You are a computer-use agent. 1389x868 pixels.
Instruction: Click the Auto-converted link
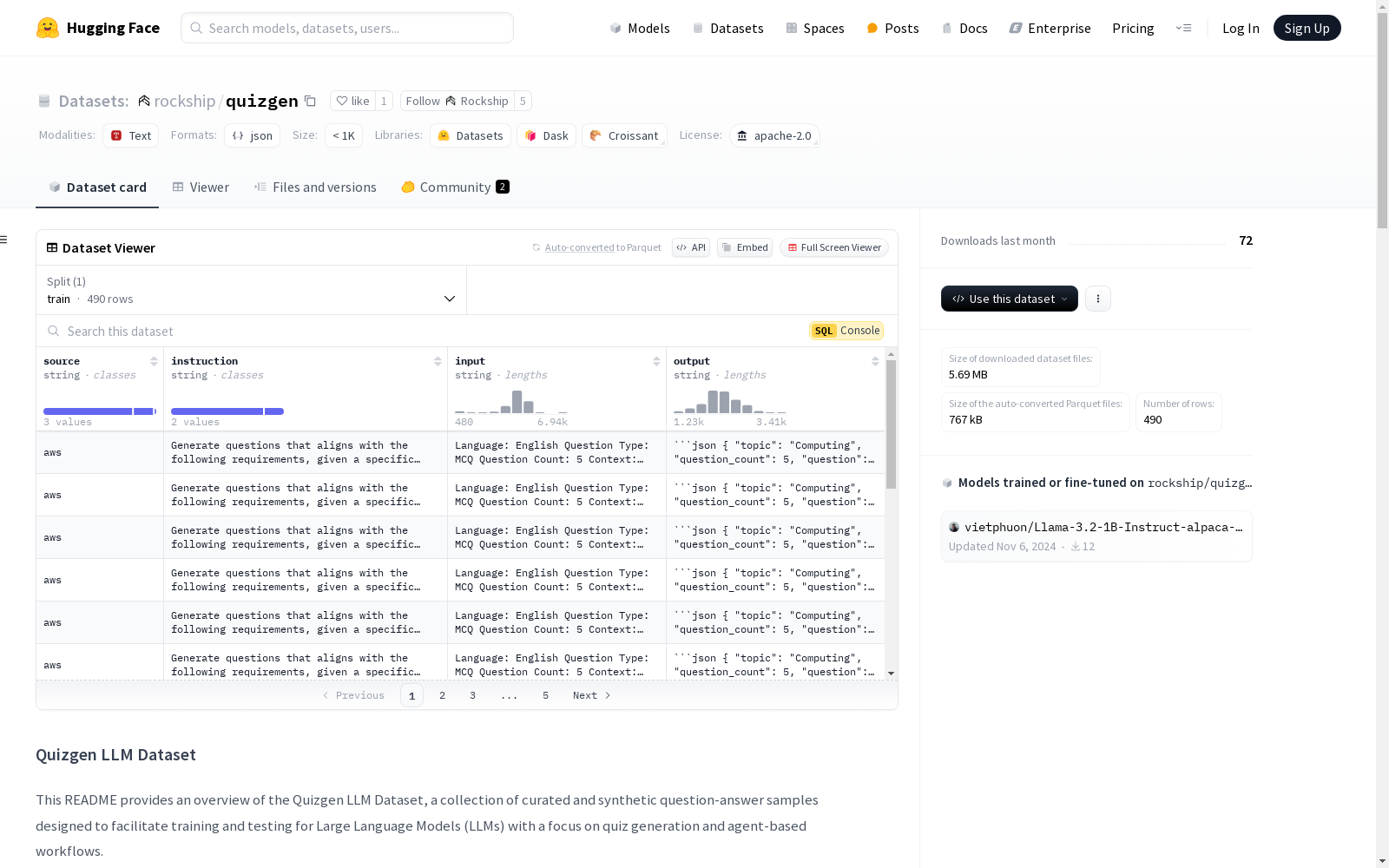(579, 247)
